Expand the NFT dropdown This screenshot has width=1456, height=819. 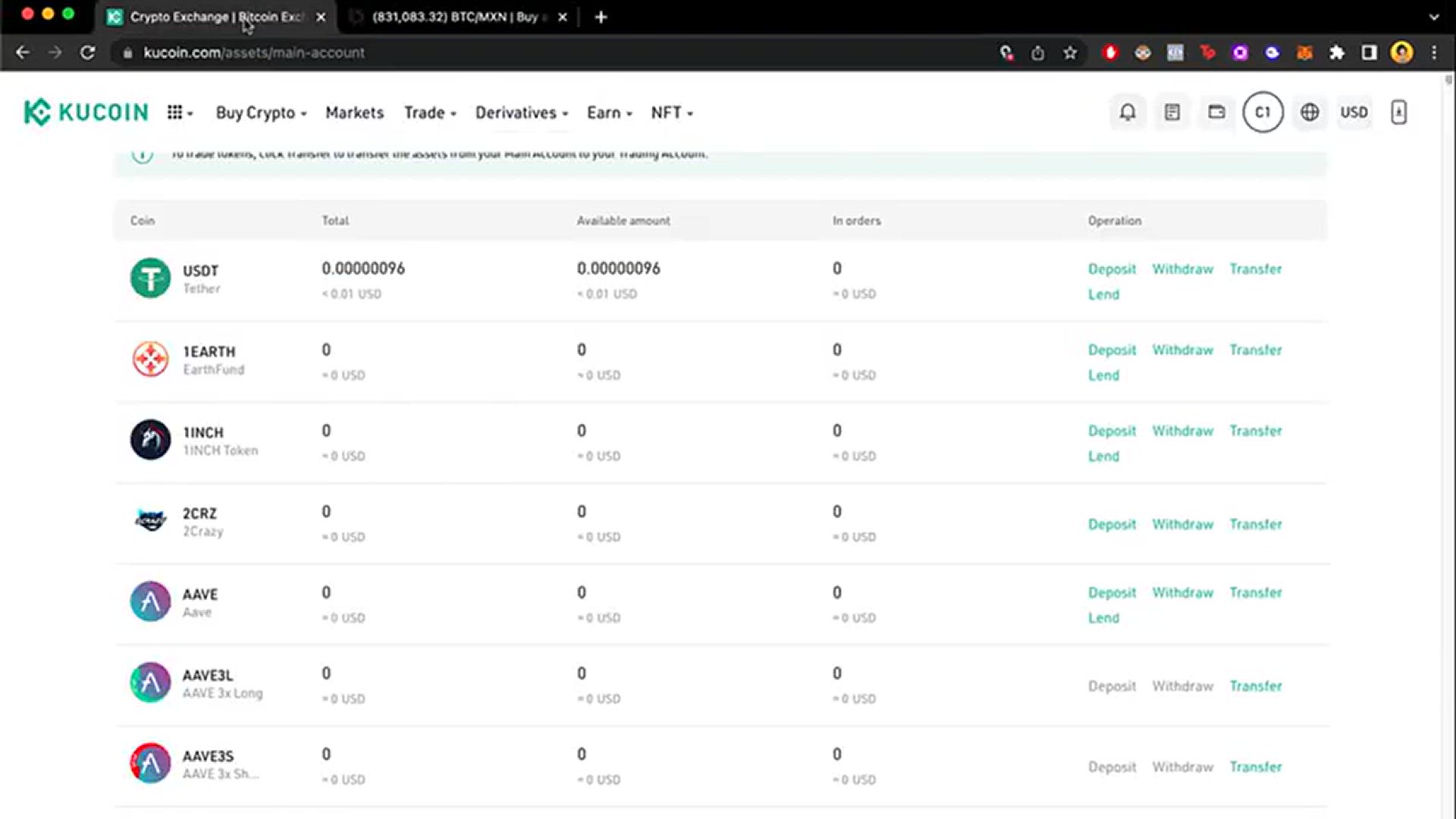[672, 112]
